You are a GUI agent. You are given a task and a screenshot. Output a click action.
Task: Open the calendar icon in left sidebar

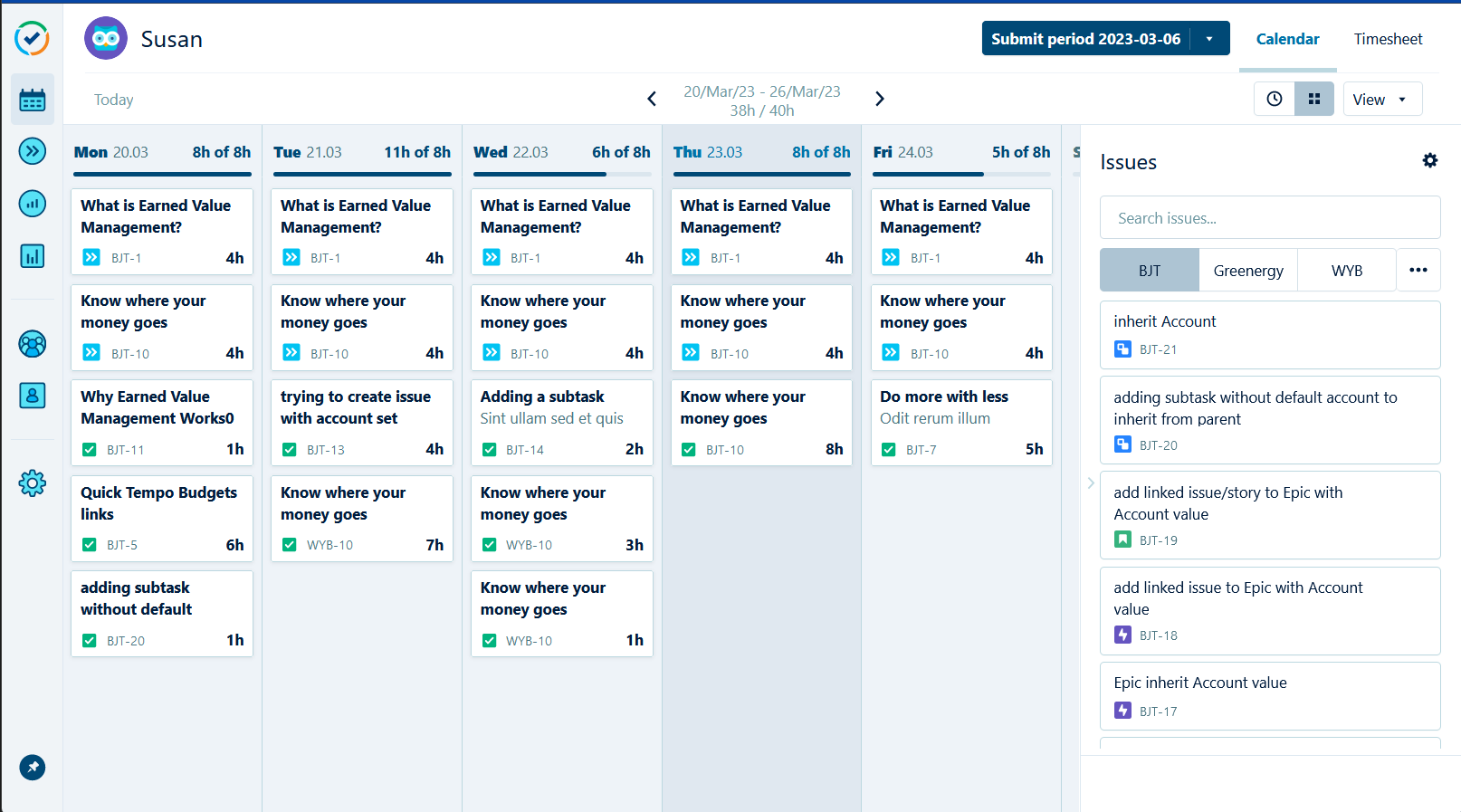(x=33, y=100)
